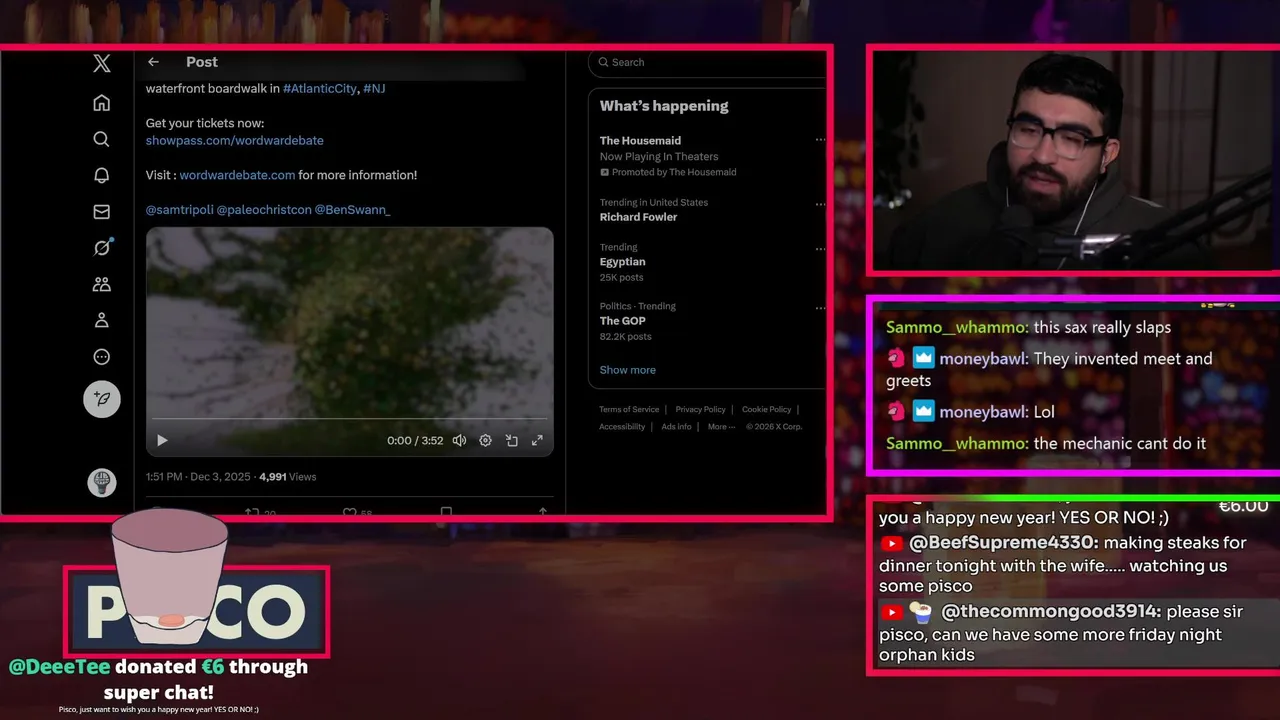Viewport: 1280px width, 720px height.
Task: Open showpass.com/wordwardebate ticket link
Action: point(235,141)
